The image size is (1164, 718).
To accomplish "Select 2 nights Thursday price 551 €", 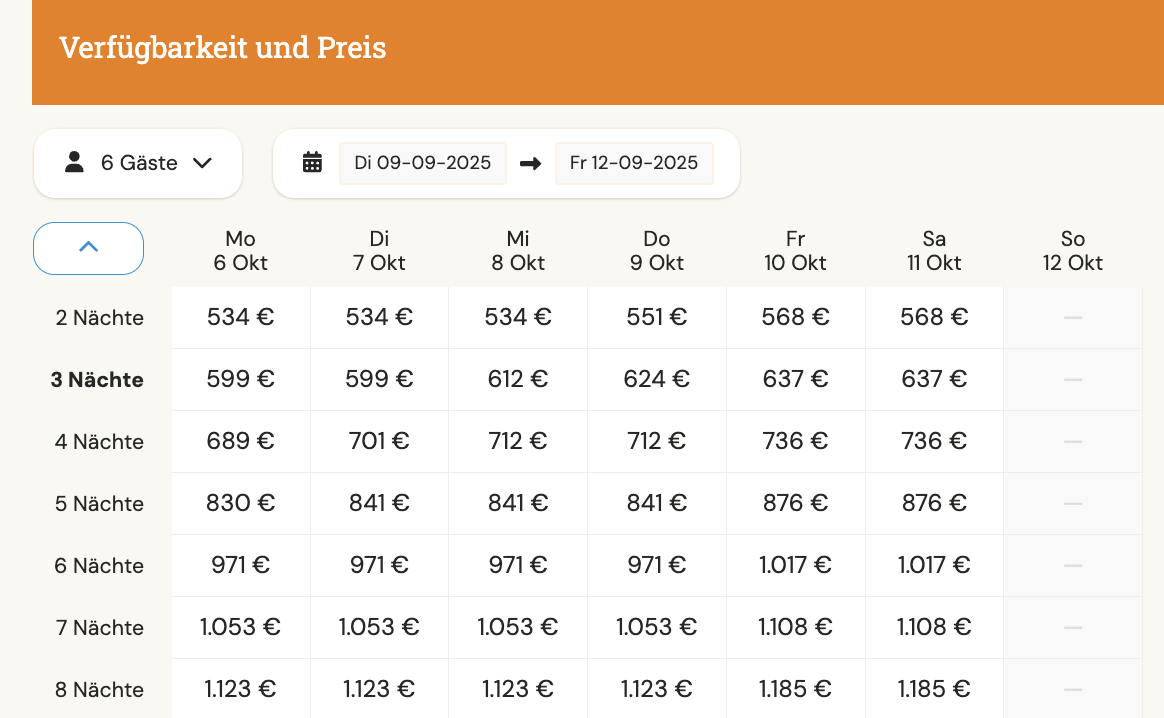I will [657, 317].
